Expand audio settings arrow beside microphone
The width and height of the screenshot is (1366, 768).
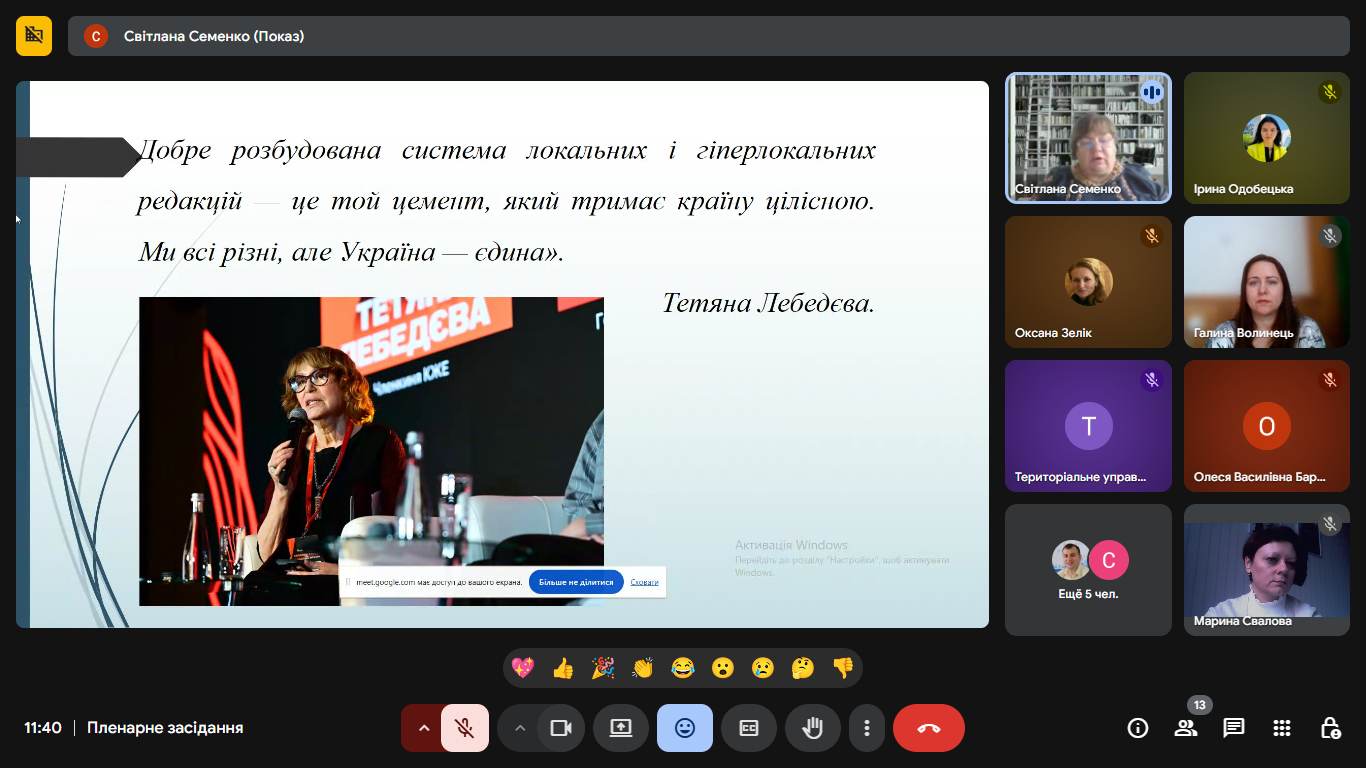pyautogui.click(x=423, y=728)
